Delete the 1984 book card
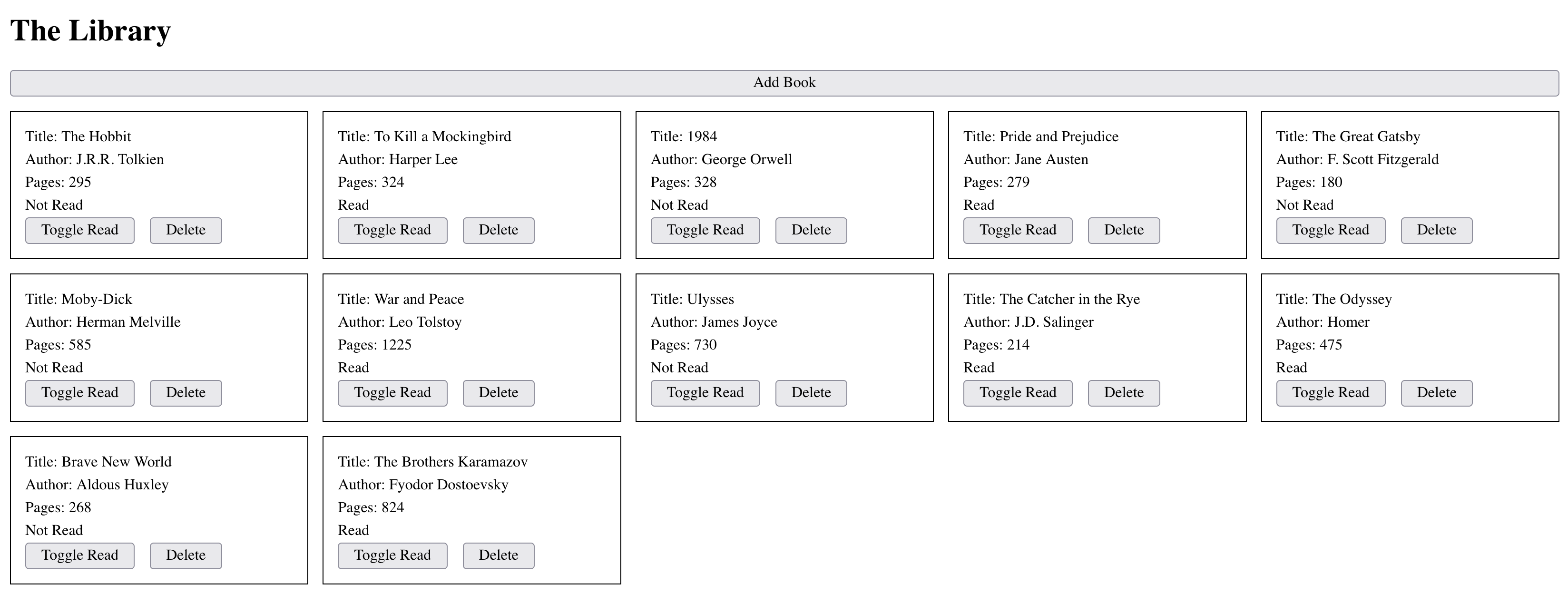Image resolution: width=1568 pixels, height=603 pixels. pos(811,231)
